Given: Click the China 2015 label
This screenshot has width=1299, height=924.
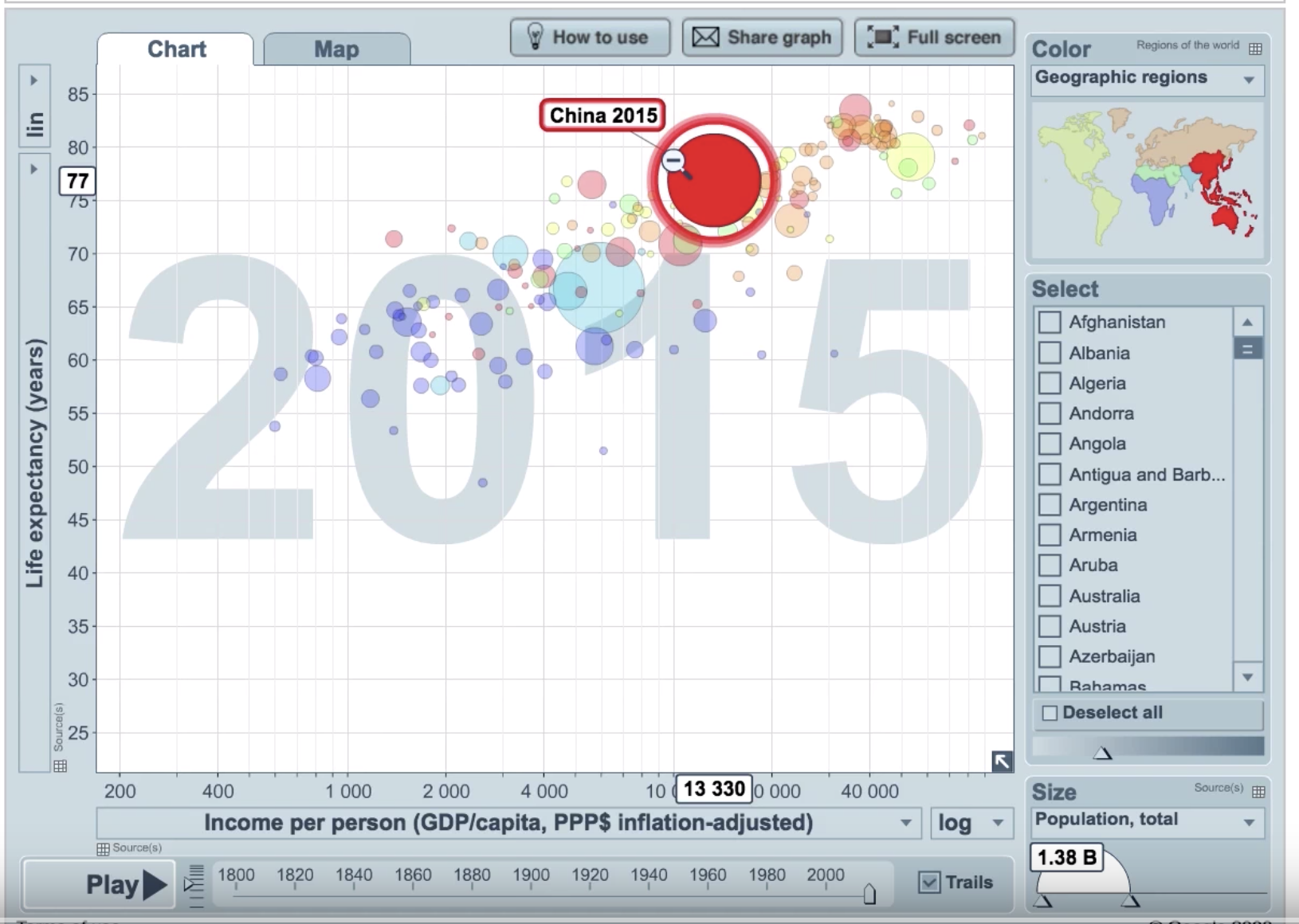Looking at the screenshot, I should coord(603,115).
